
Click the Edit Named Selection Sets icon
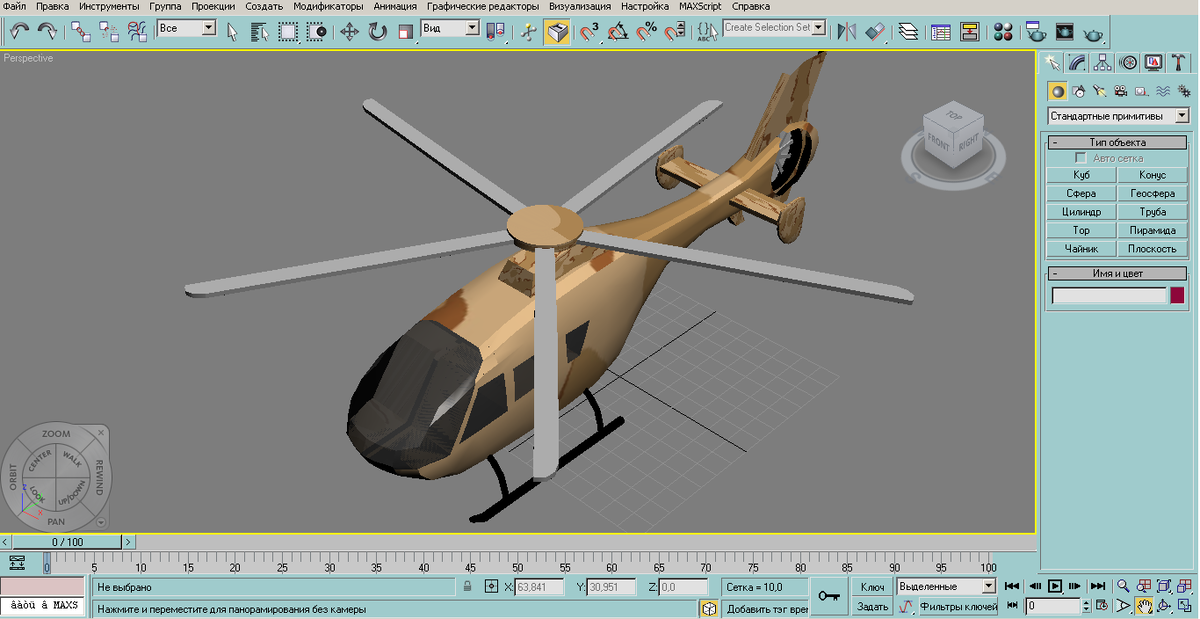tap(705, 31)
